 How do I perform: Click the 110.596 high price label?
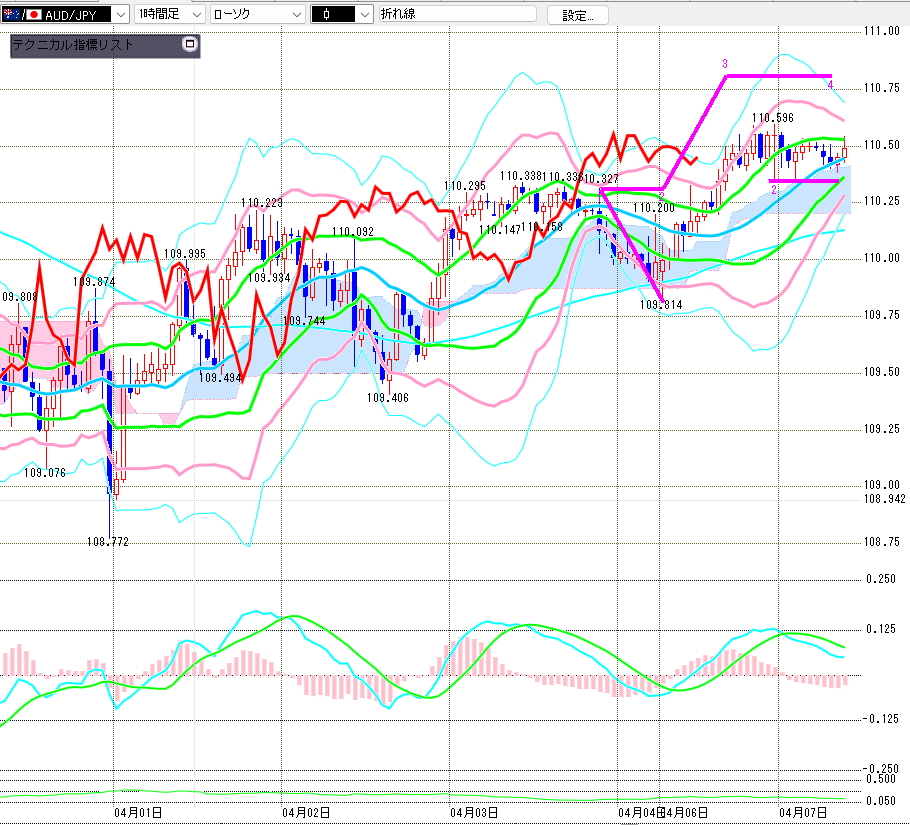[x=773, y=118]
